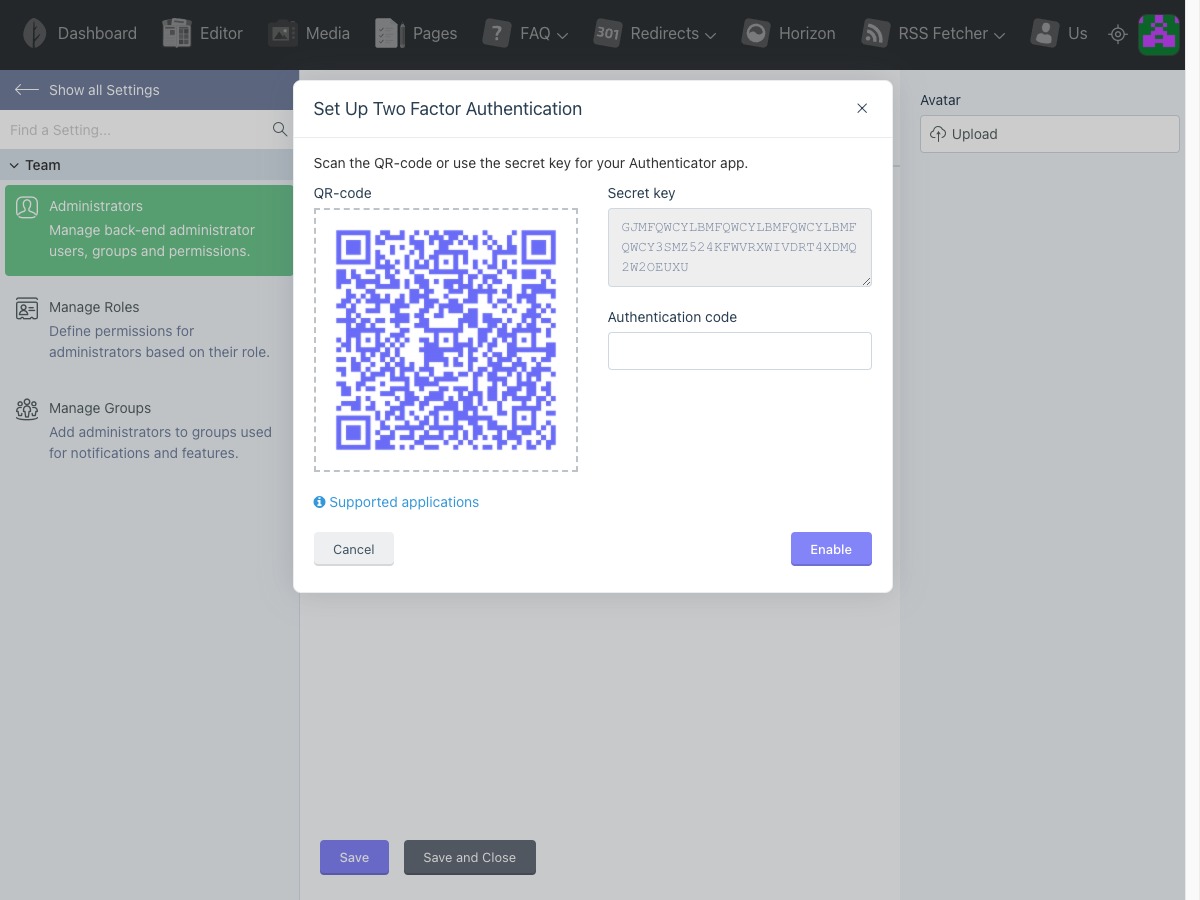Click the Upload avatar button
1200x900 pixels.
[x=1050, y=134]
